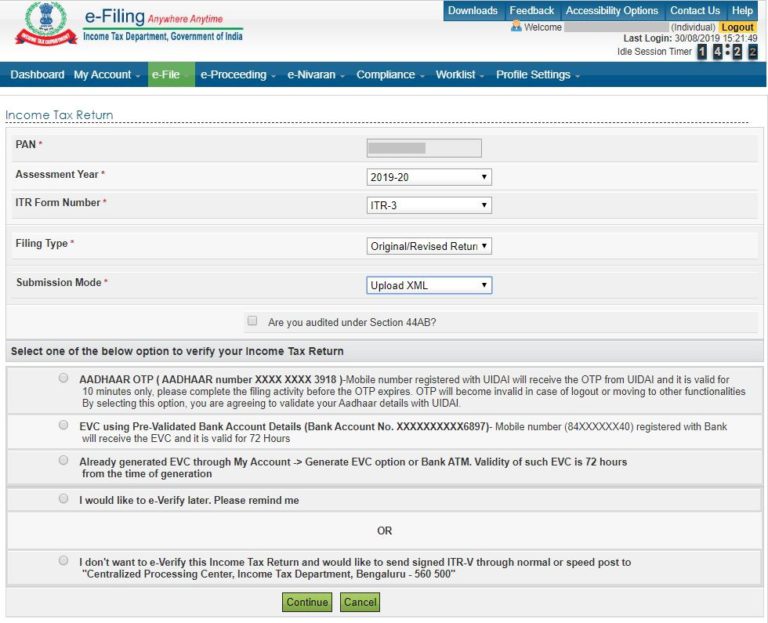This screenshot has height=623, width=768.
Task: Tick the audited under Section 44AB checkbox
Action: pos(253,322)
